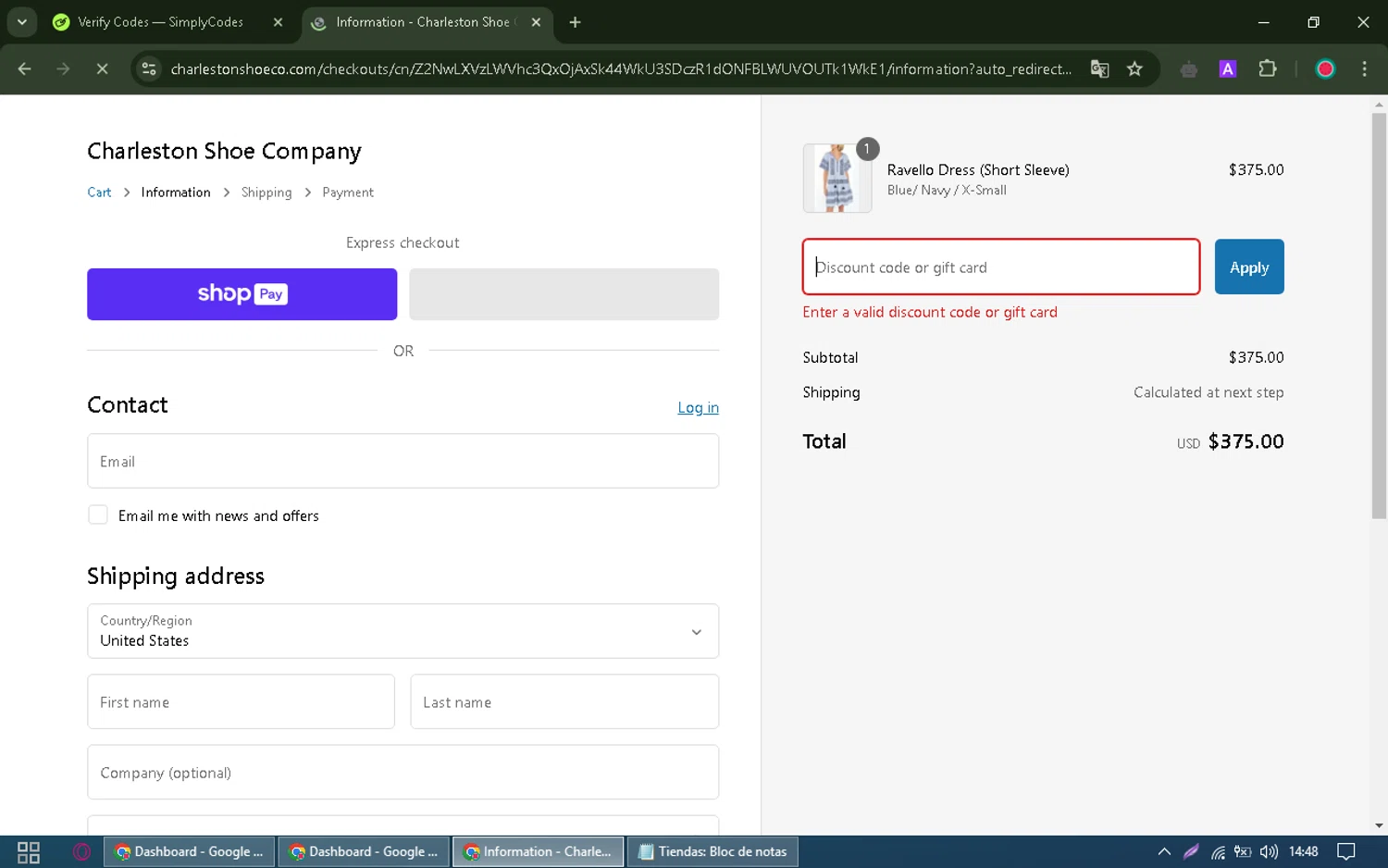
Task: Open the input language tray icon
Action: [x=1243, y=851]
